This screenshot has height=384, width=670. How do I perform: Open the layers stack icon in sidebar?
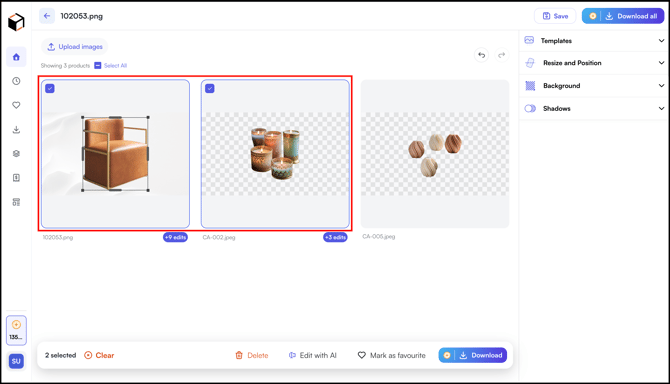[x=16, y=153]
